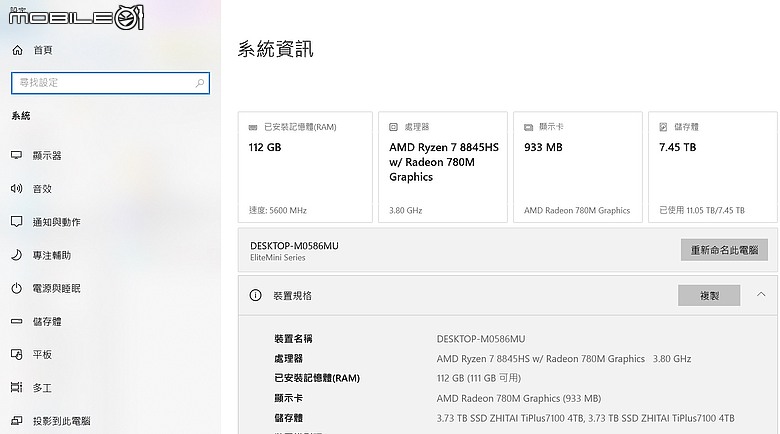Click the 平板 tablet icon
Image resolution: width=780 pixels, height=434 pixels.
[x=16, y=354]
